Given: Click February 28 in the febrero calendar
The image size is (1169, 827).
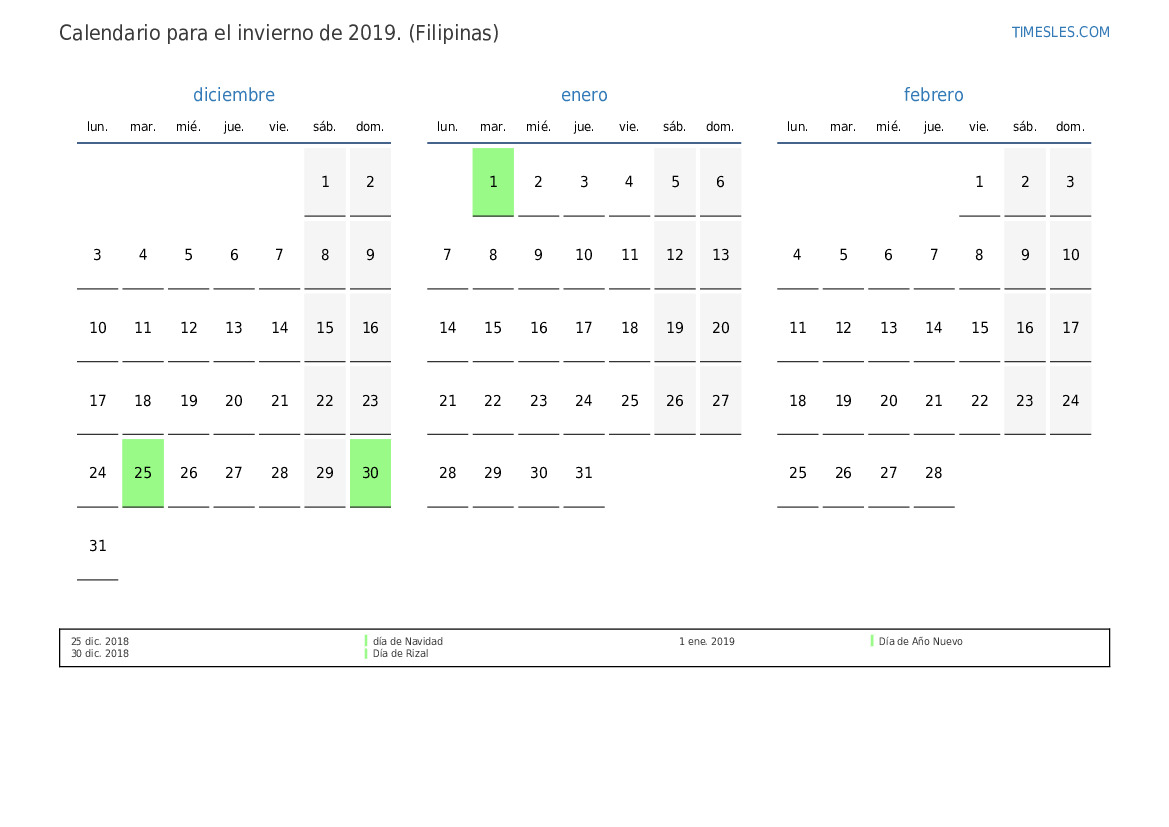Looking at the screenshot, I should click(933, 473).
